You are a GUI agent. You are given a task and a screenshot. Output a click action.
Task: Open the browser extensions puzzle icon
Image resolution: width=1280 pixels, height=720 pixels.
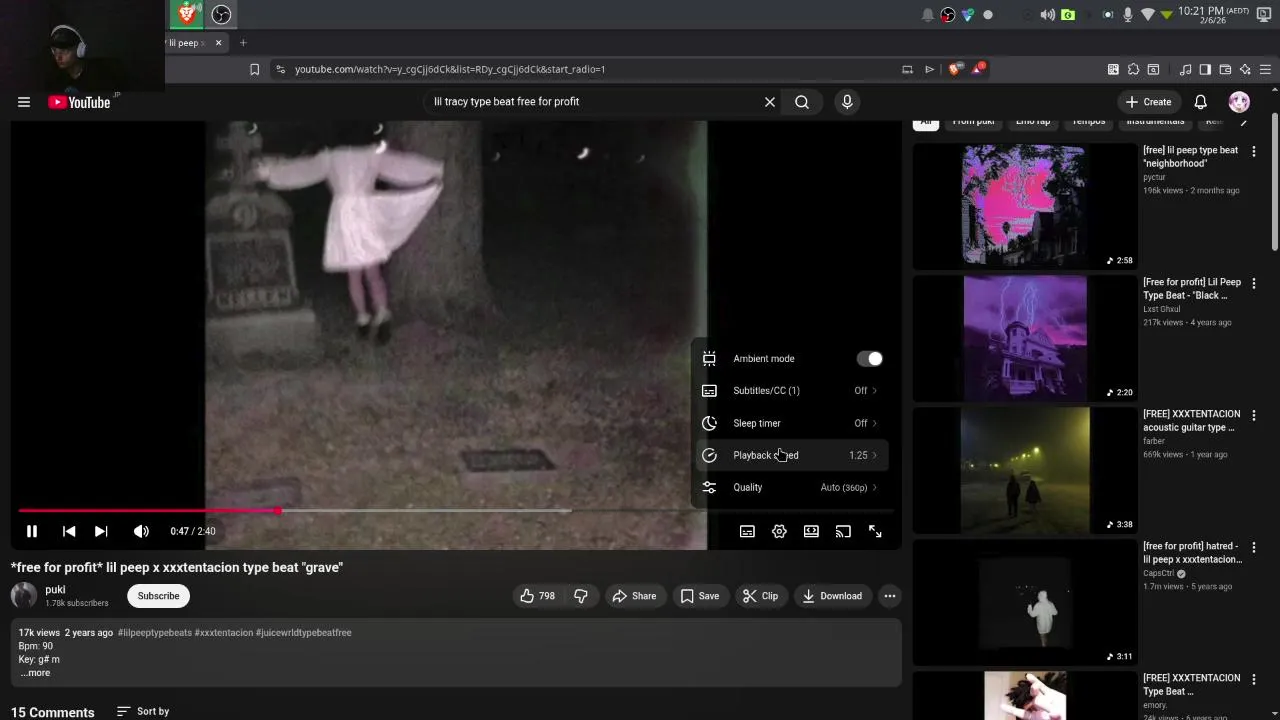pyautogui.click(x=1133, y=69)
